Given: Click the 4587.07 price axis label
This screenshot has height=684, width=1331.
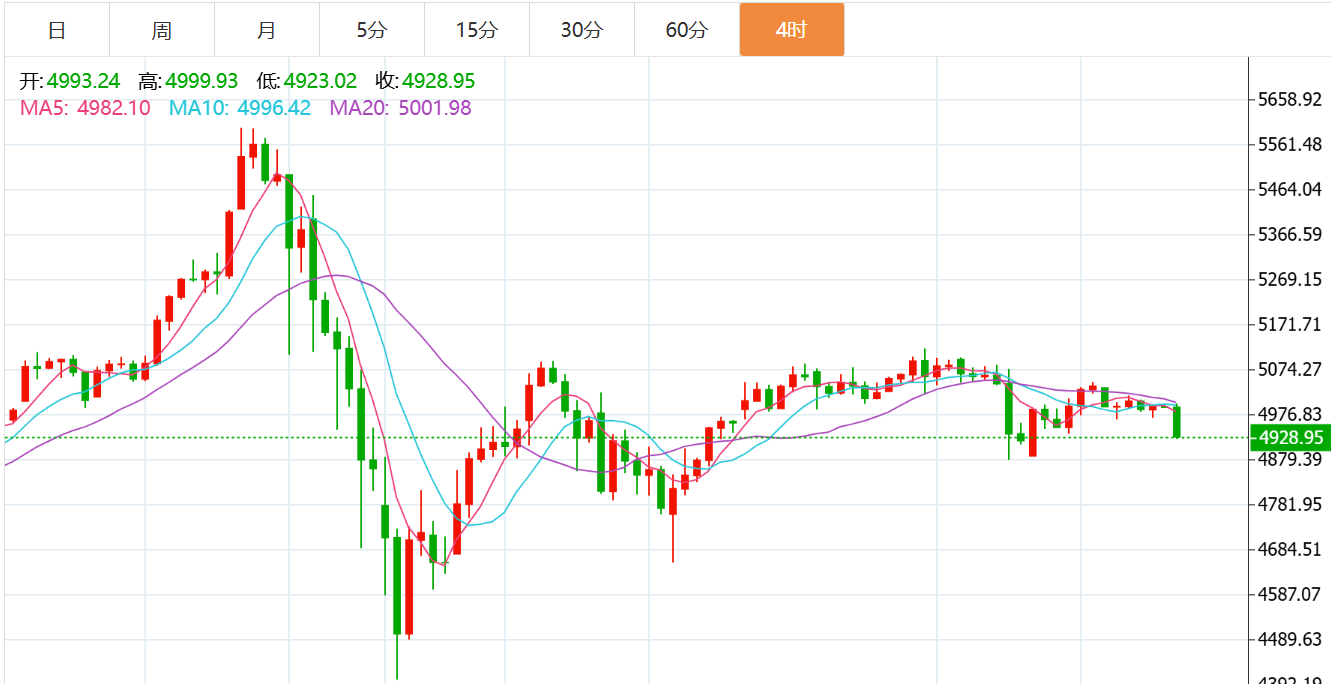Looking at the screenshot, I should (1291, 595).
